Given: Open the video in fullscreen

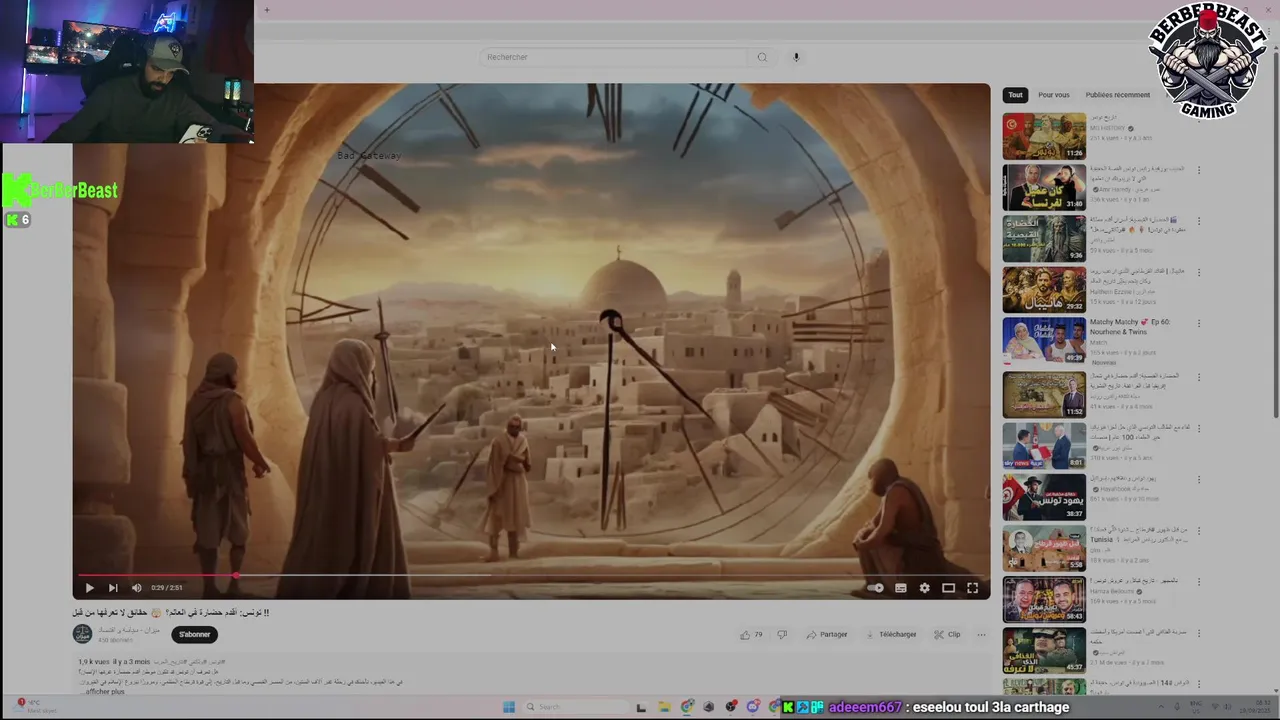Looking at the screenshot, I should click(972, 588).
